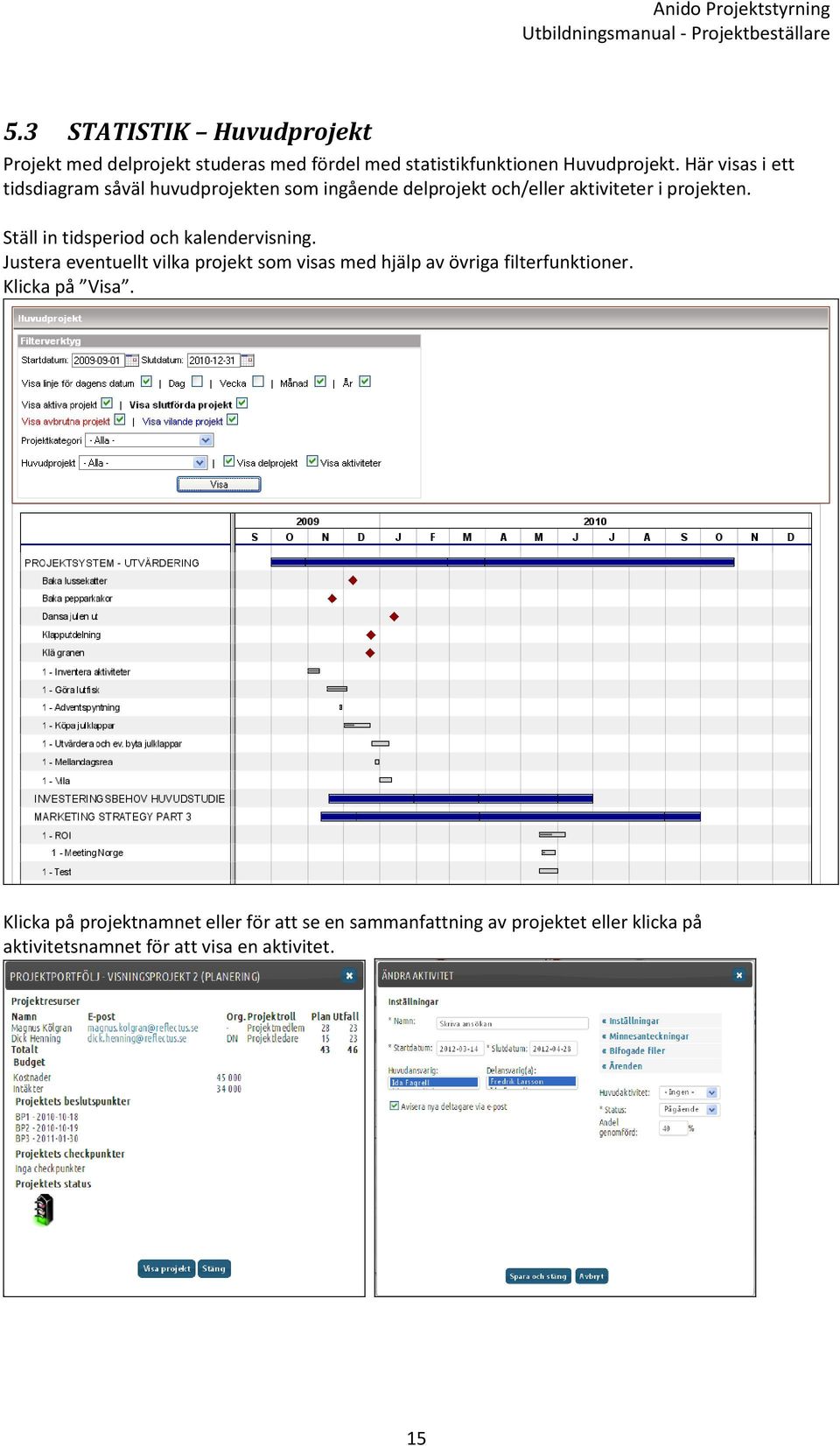Open activity 1 - Köpa julklappar

pyautogui.click(x=78, y=726)
